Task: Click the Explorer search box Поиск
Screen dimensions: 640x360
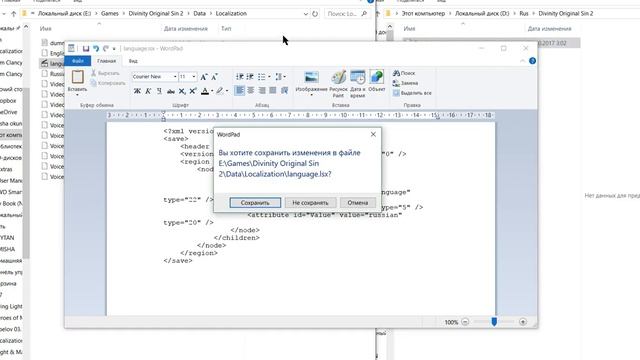Action: click(347, 13)
